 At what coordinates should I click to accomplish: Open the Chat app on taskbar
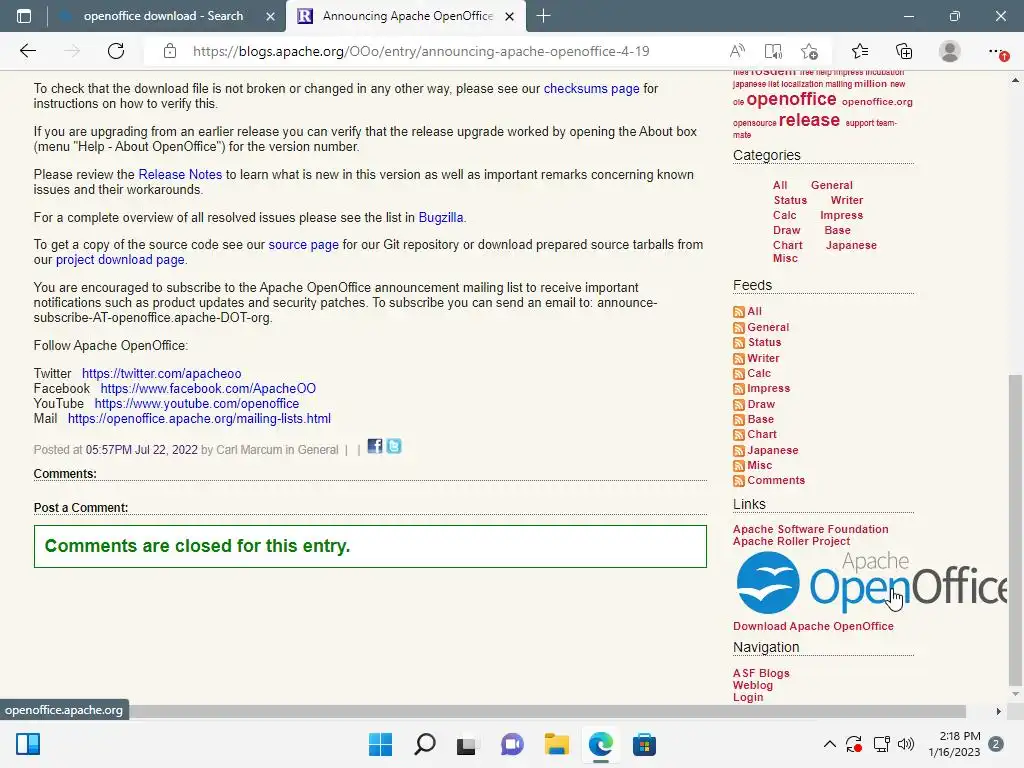point(512,744)
